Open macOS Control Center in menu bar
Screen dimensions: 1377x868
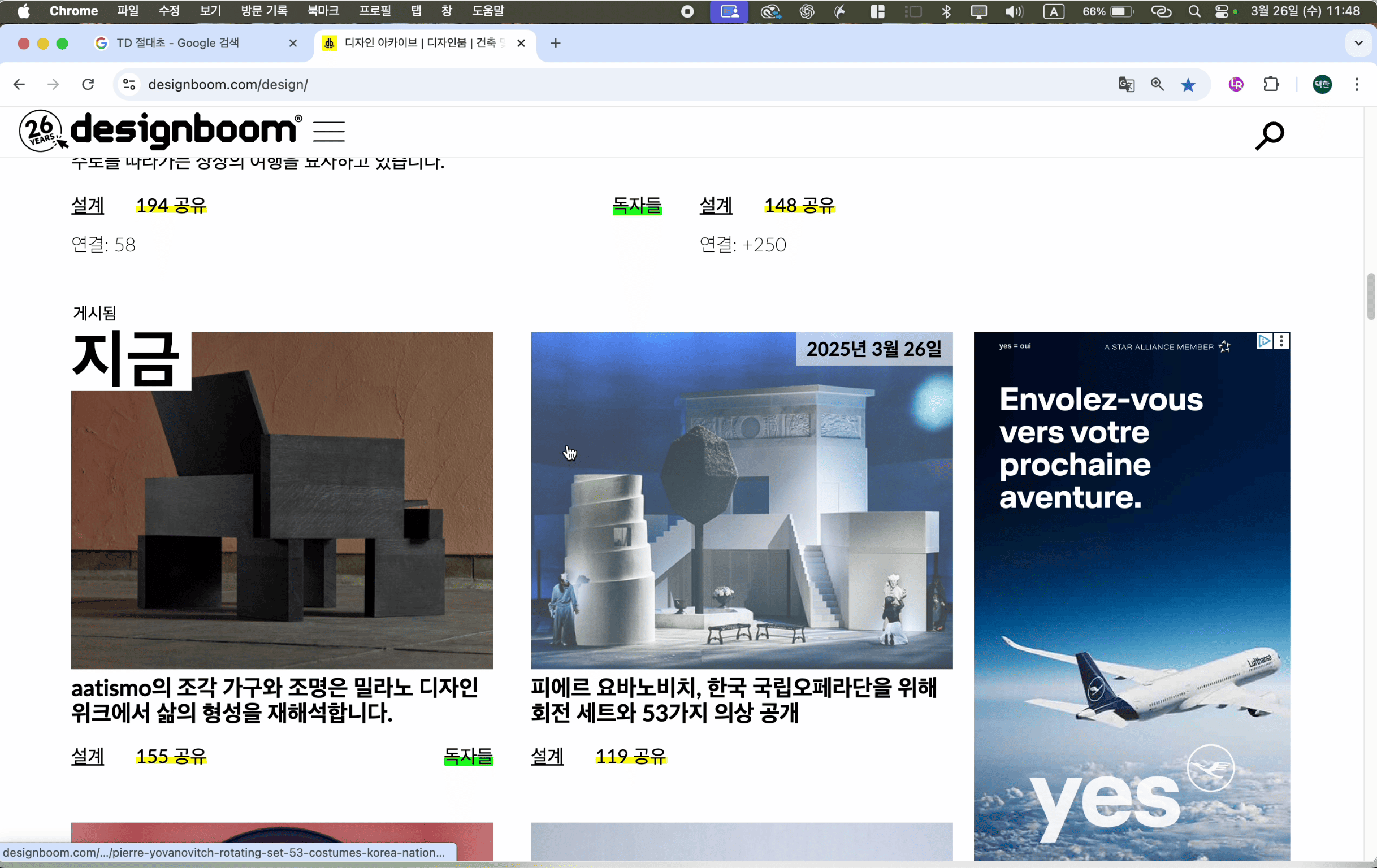(x=1221, y=11)
